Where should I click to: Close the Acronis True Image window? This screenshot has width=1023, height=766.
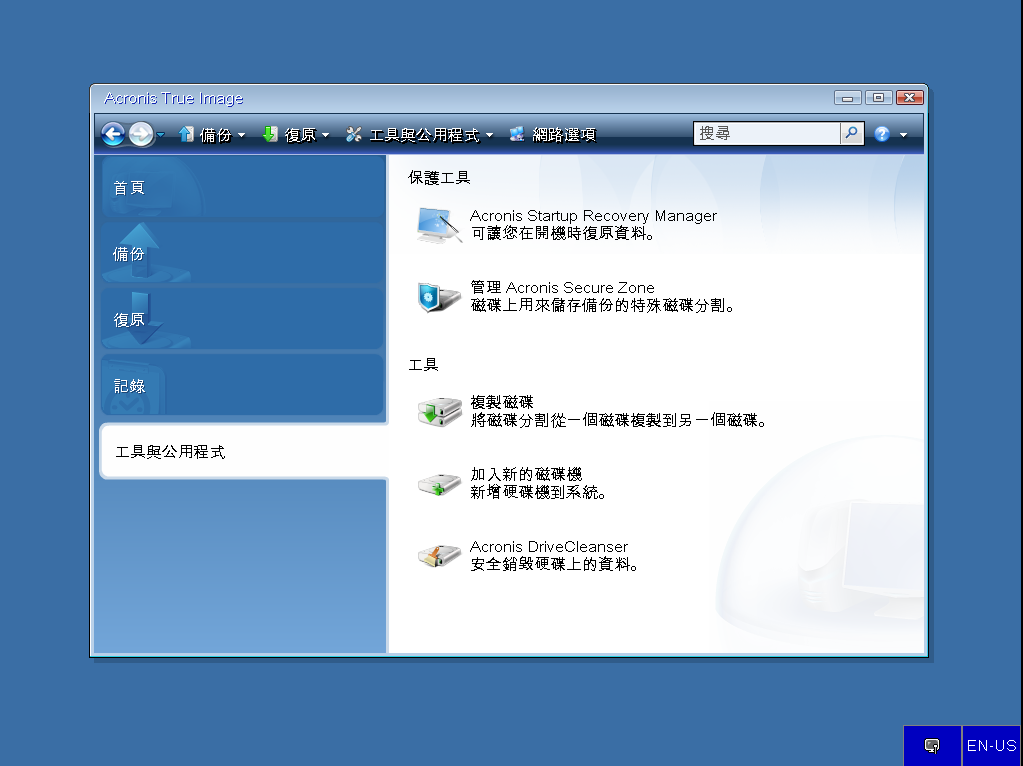(909, 98)
